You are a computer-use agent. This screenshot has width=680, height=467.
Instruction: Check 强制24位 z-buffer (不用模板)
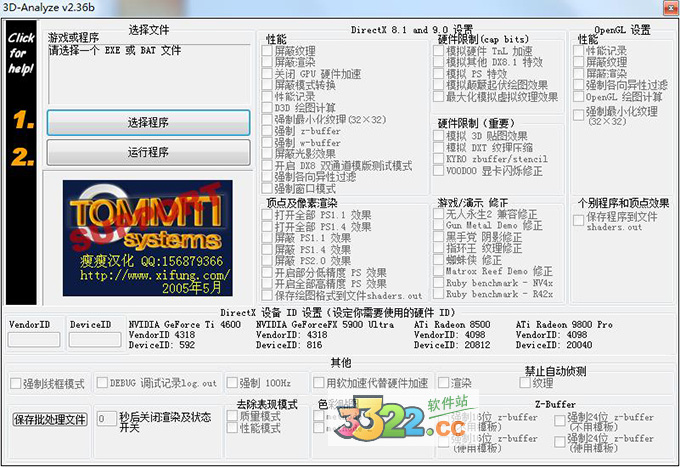pos(560,421)
